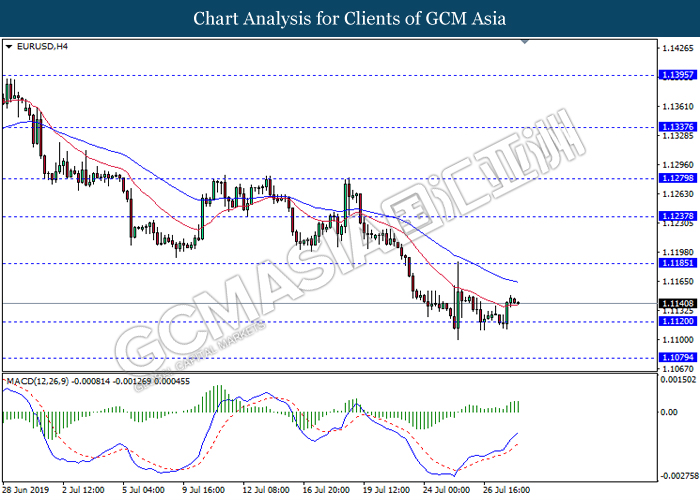Select the 1.13957 price level label
The height and width of the screenshot is (500, 700).
pyautogui.click(x=678, y=75)
